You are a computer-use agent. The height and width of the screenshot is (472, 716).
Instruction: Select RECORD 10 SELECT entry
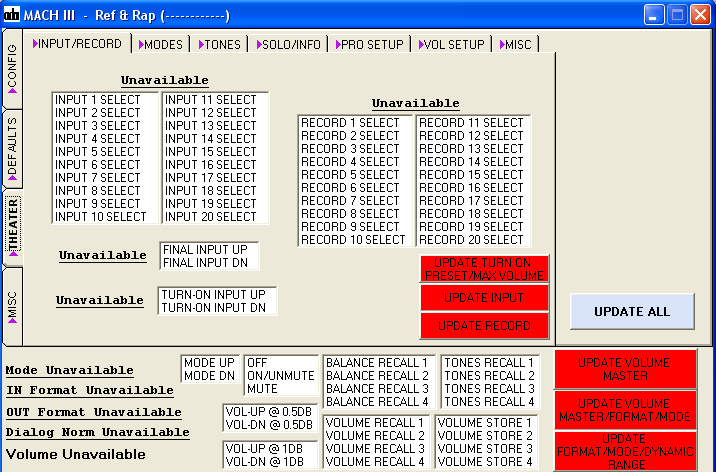pos(353,240)
